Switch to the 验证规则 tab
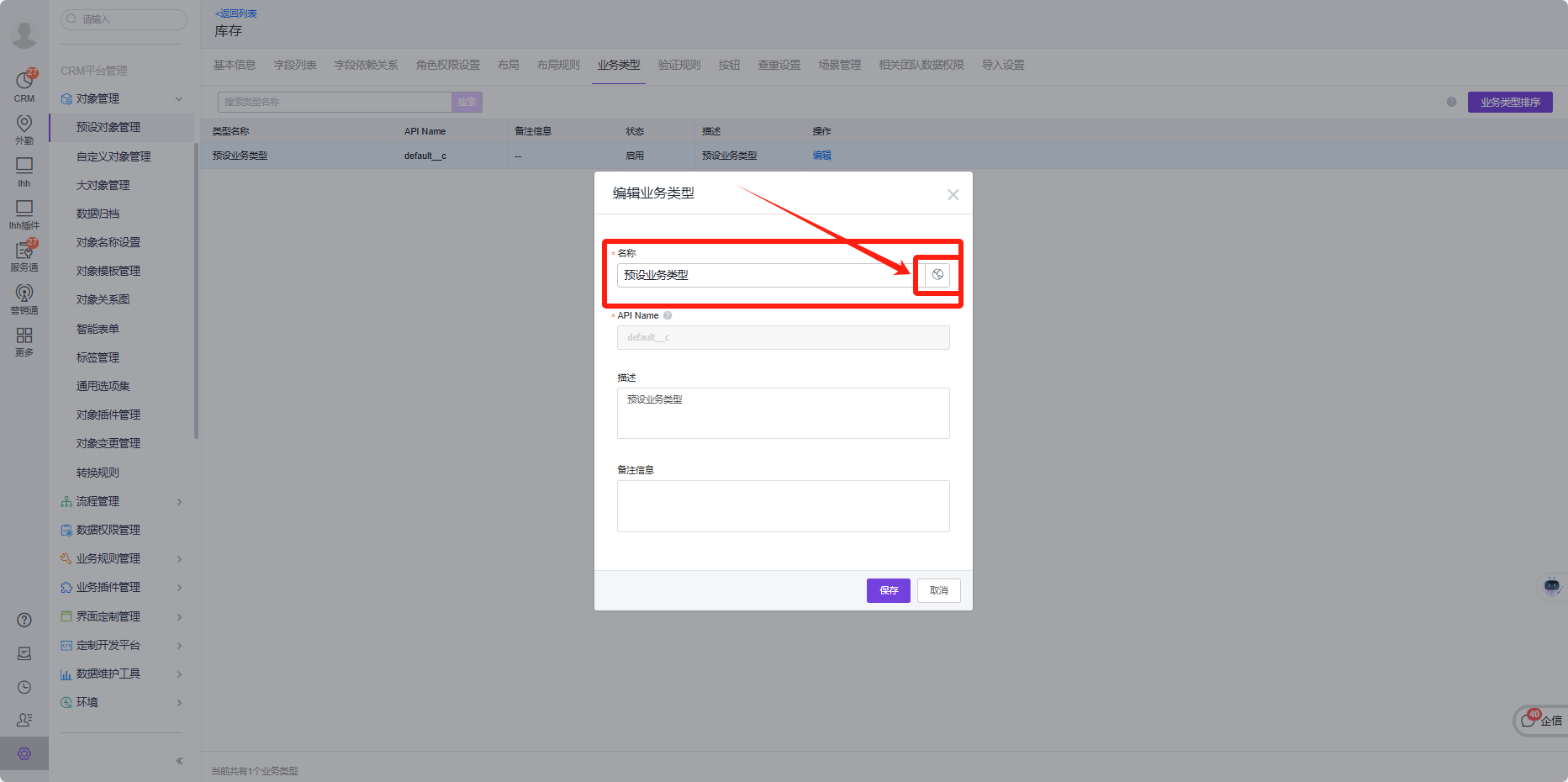The width and height of the screenshot is (1568, 782). (x=679, y=65)
